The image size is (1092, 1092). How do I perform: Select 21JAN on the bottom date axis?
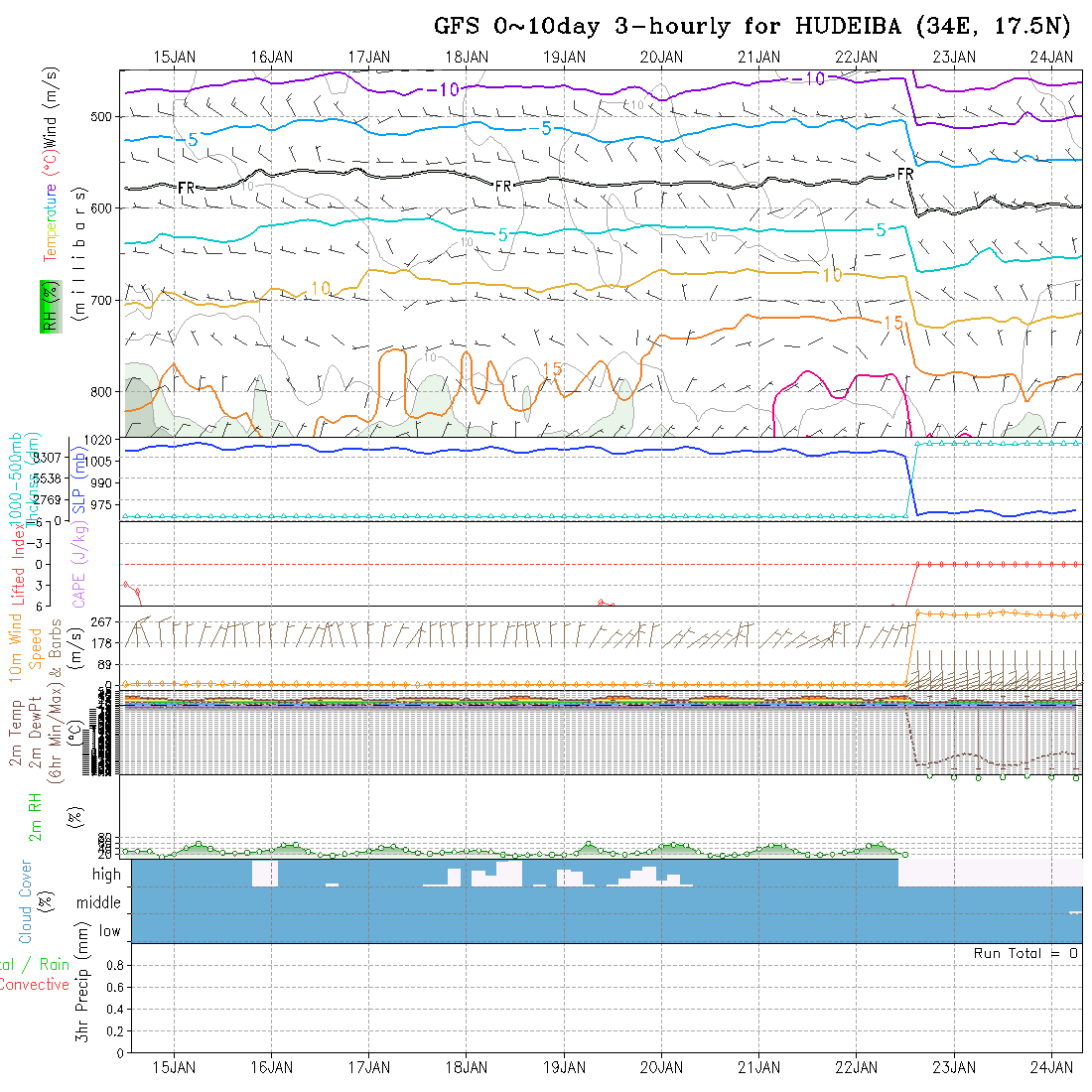(x=758, y=1067)
